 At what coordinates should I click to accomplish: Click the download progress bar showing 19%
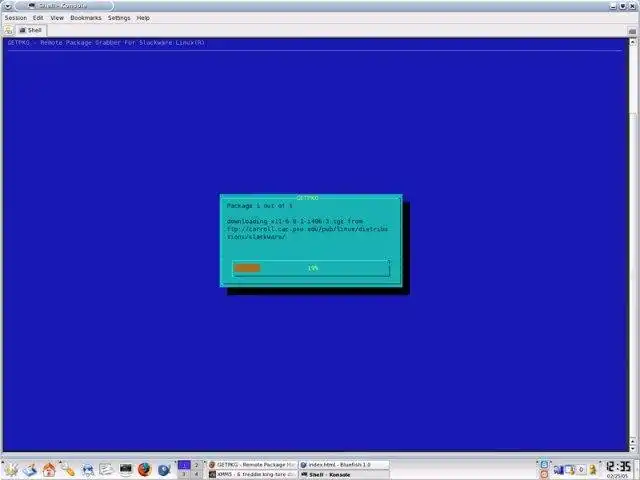[311, 268]
